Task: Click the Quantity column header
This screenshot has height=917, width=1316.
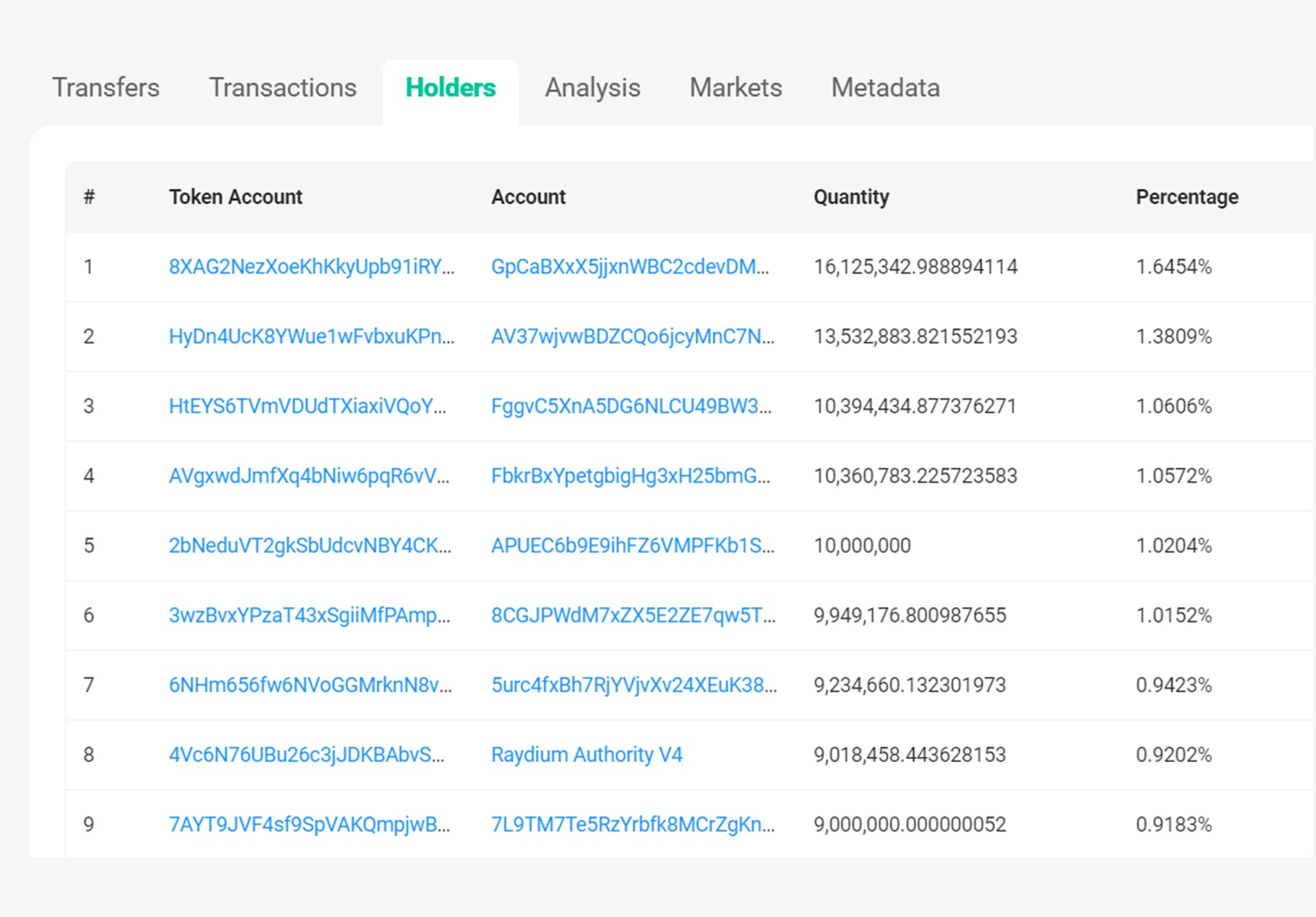Action: coord(851,197)
